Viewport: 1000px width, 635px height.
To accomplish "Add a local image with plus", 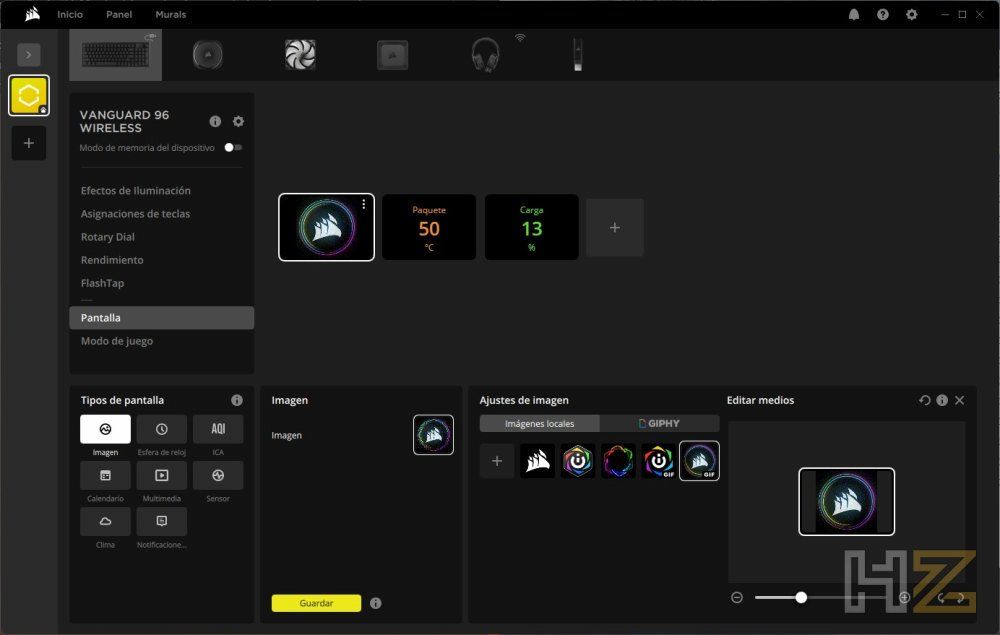I will (497, 461).
